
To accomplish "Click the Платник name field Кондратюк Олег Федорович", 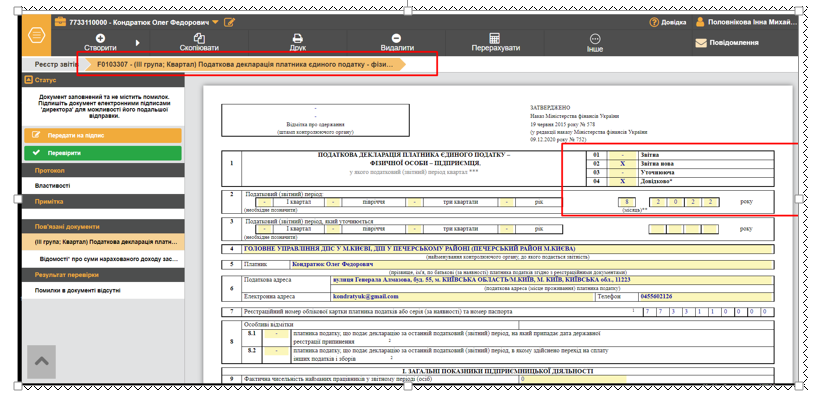I will (x=532, y=265).
